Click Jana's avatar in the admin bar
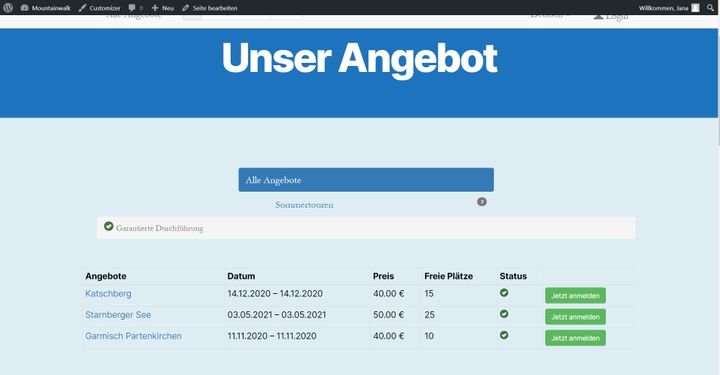The height and width of the screenshot is (375, 720). pos(696,8)
